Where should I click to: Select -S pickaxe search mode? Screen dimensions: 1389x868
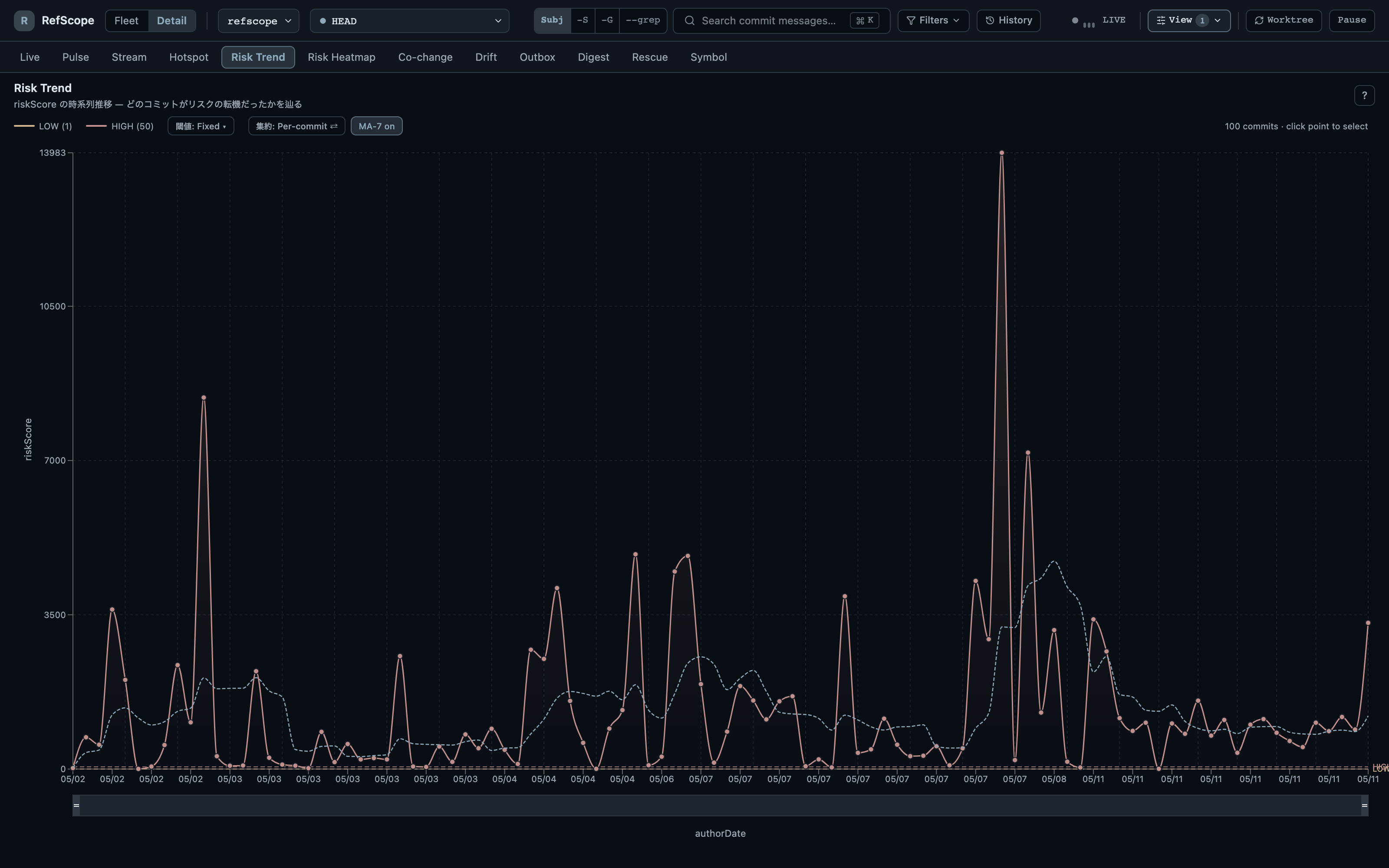[583, 21]
